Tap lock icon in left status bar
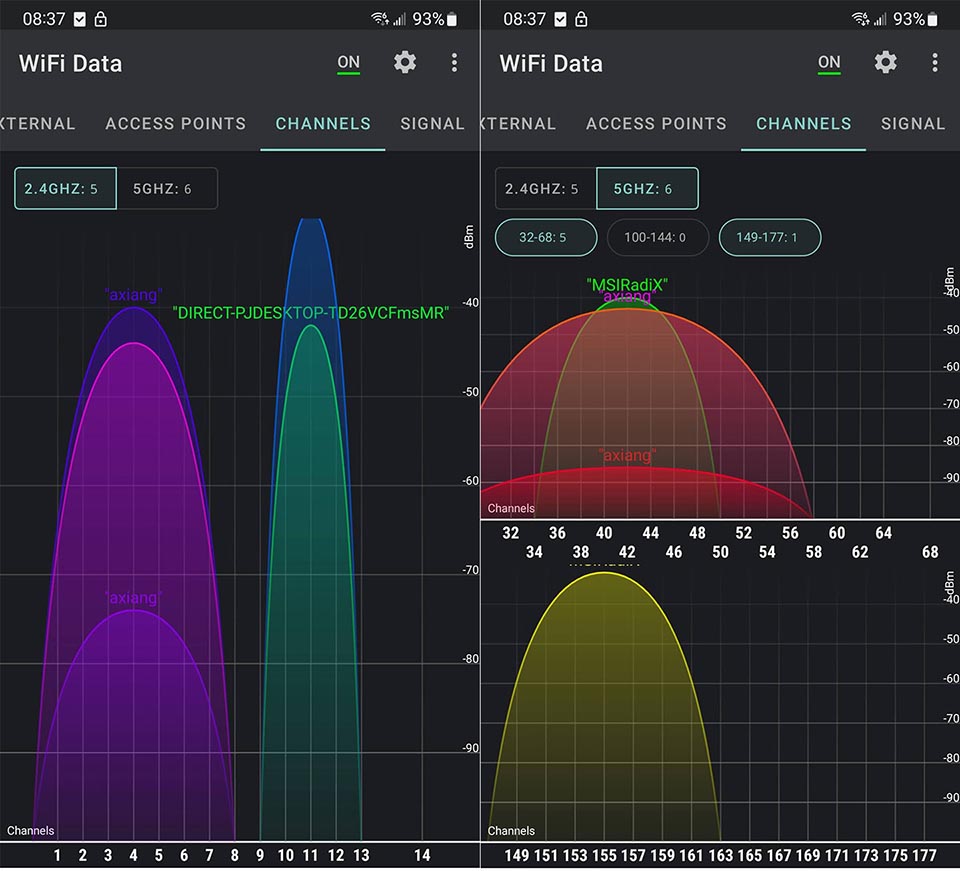 (101, 19)
